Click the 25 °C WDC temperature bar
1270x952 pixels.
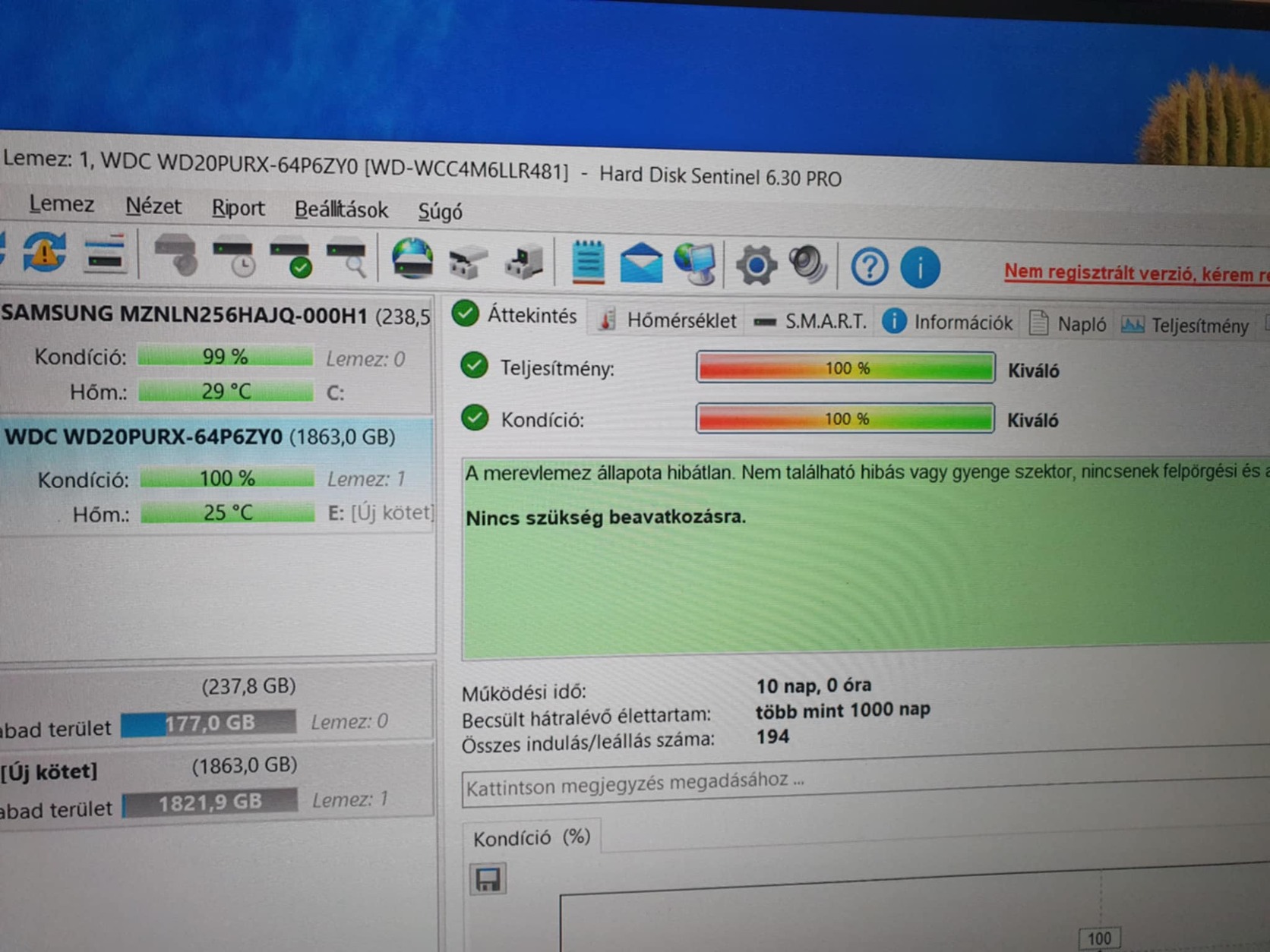228,513
